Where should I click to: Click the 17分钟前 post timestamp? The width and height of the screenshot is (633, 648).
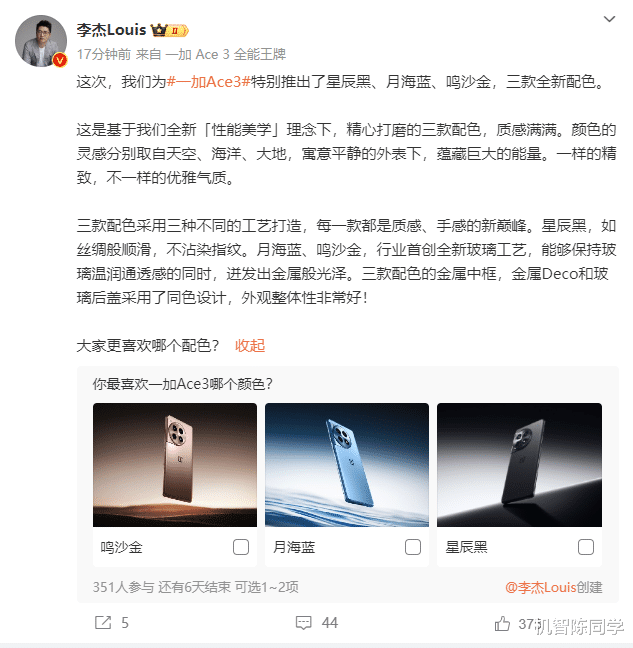coord(104,54)
